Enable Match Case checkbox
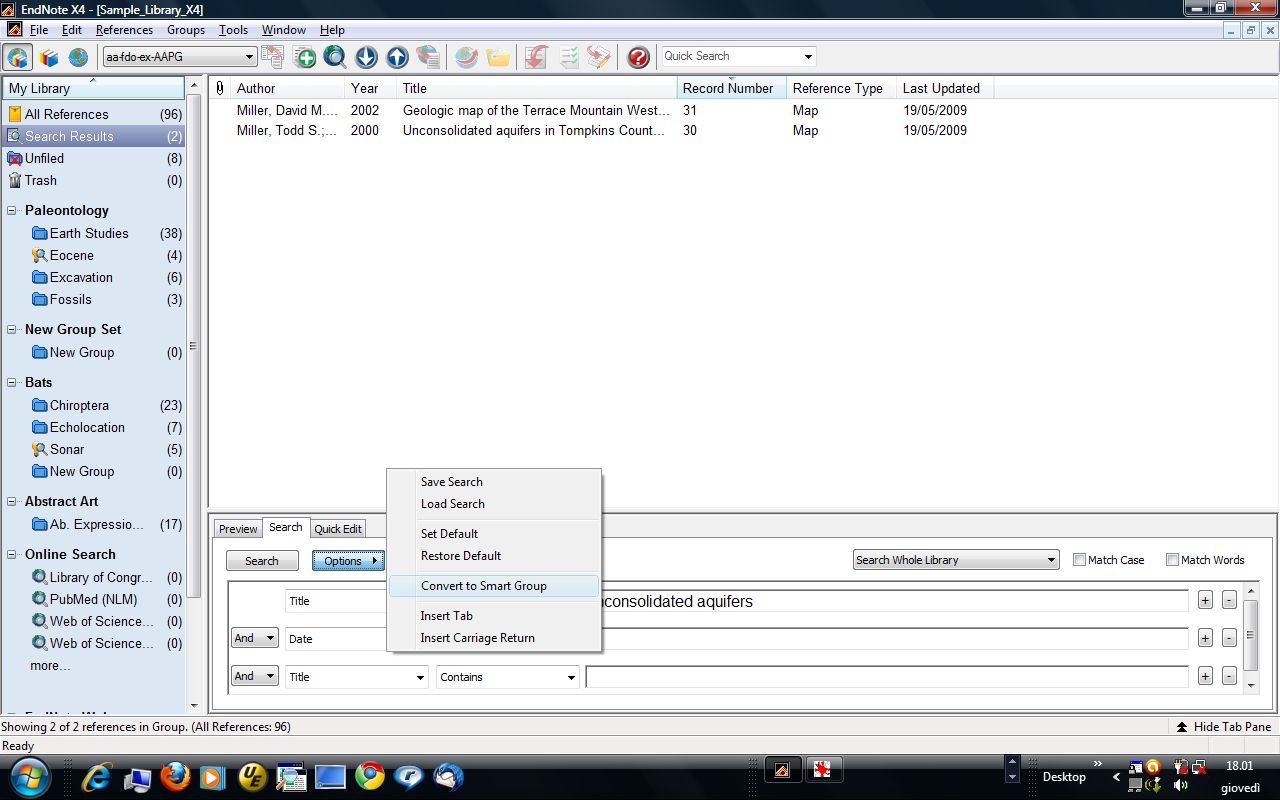 1079,560
